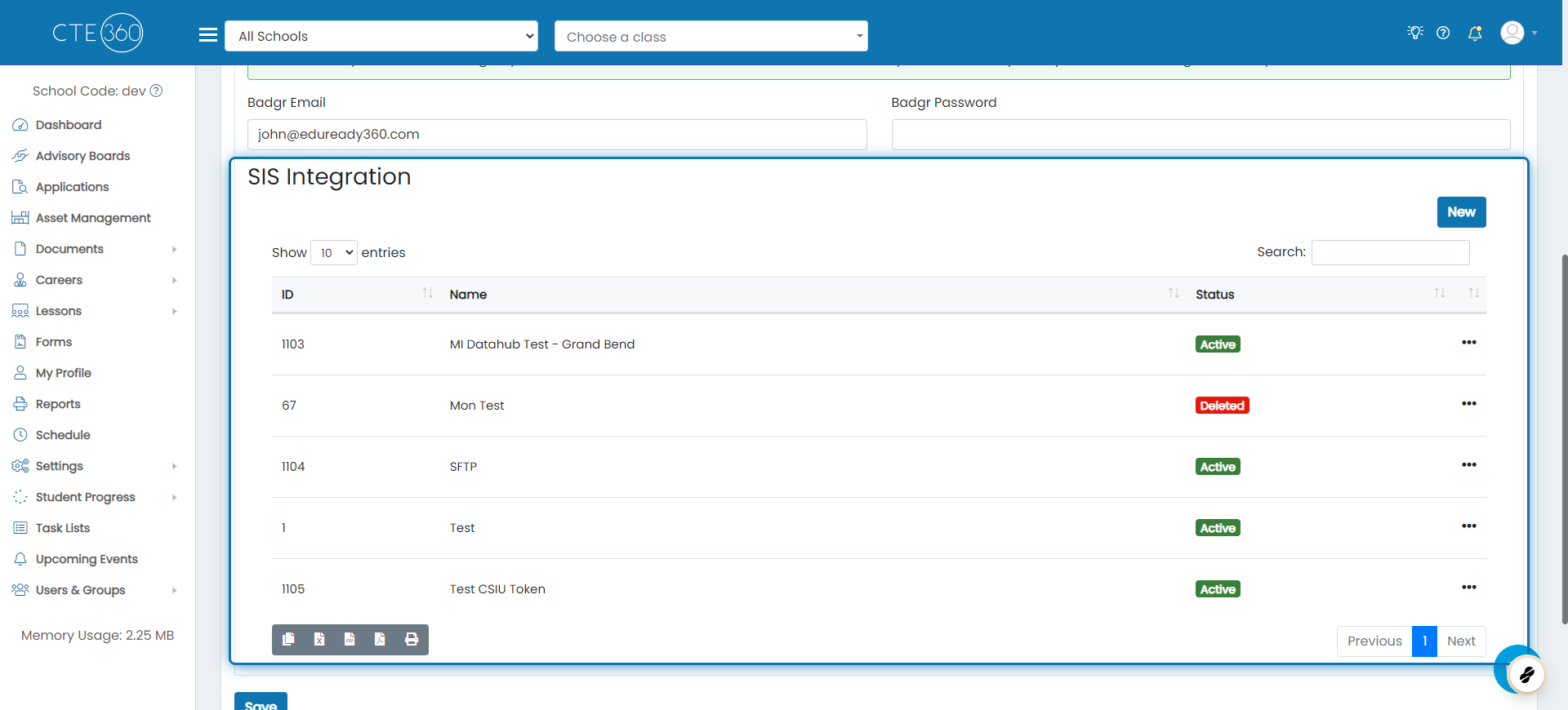Viewport: 1568px width, 710px height.
Task: Click the ID cell "67"
Action: [x=289, y=406]
